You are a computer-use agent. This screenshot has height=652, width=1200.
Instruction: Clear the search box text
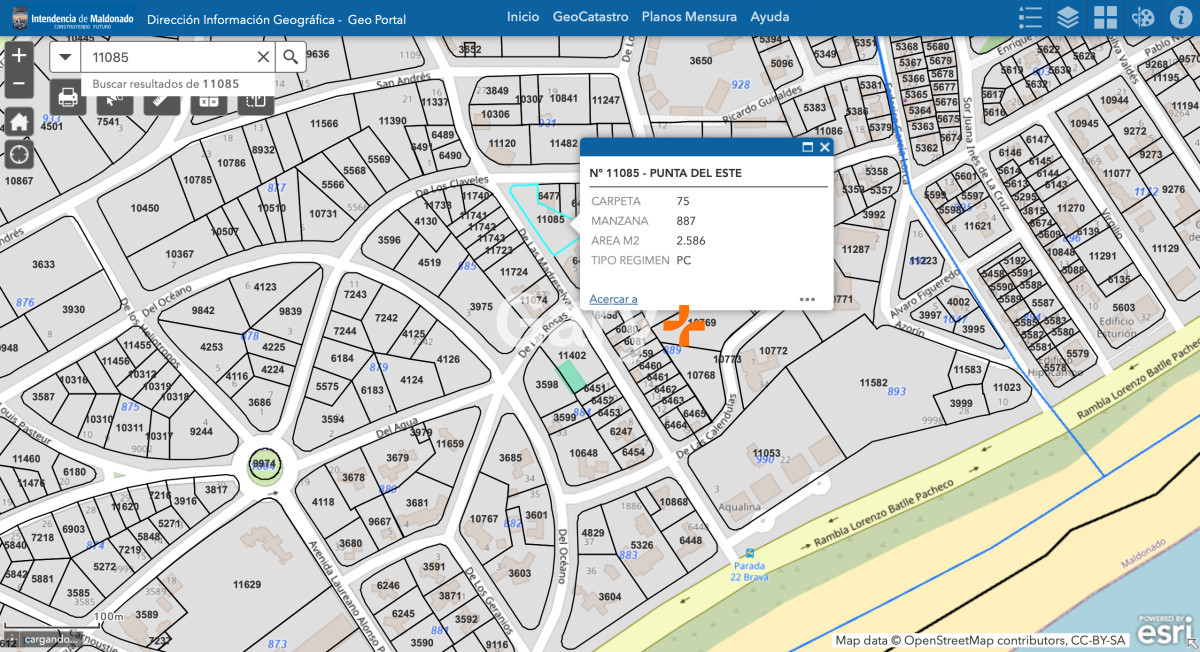coord(264,57)
